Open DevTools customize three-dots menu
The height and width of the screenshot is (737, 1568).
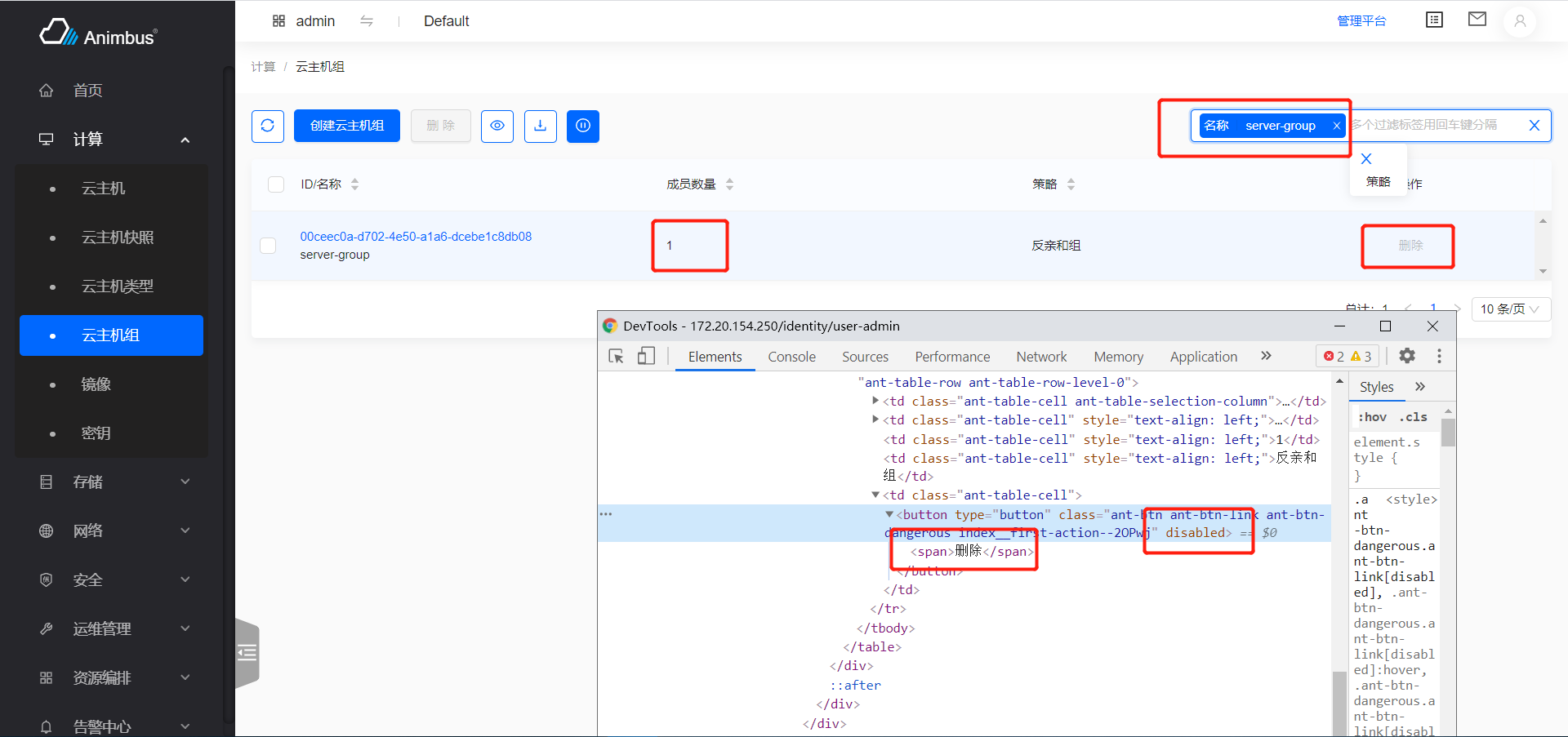click(1439, 356)
